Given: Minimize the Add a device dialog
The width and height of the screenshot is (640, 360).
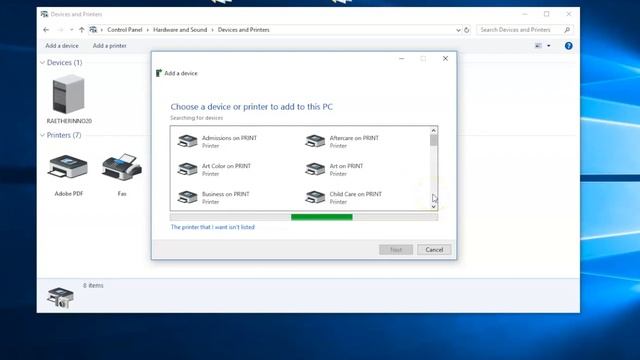Looking at the screenshot, I should 402,58.
